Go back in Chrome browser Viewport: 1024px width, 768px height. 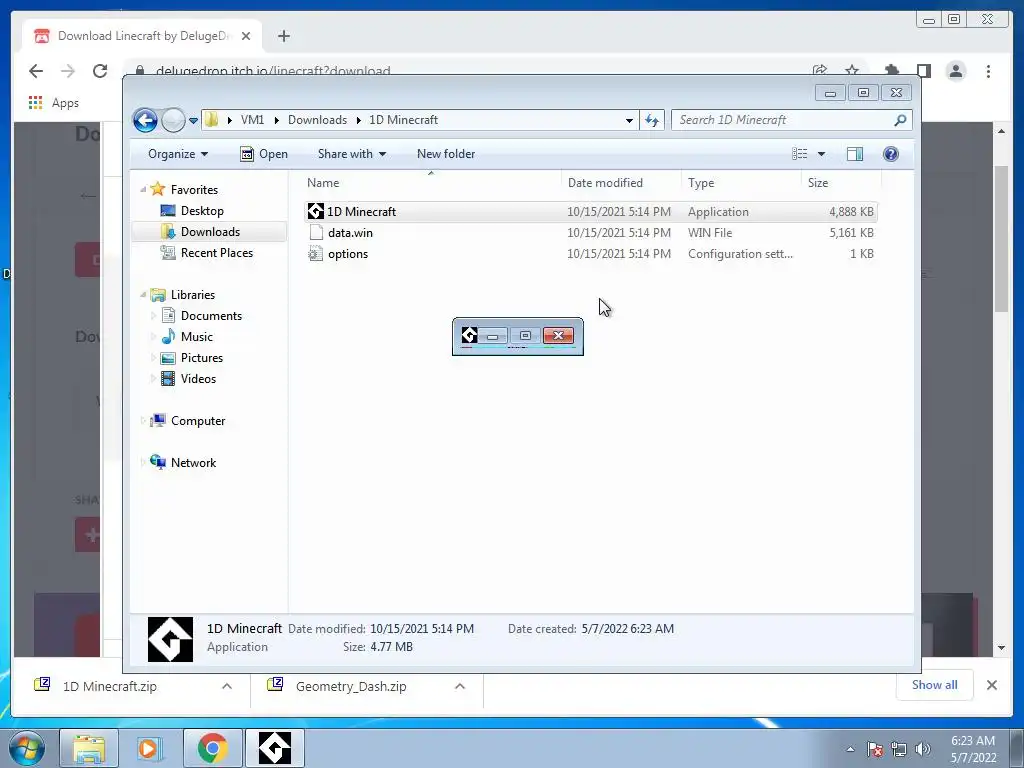coord(36,71)
